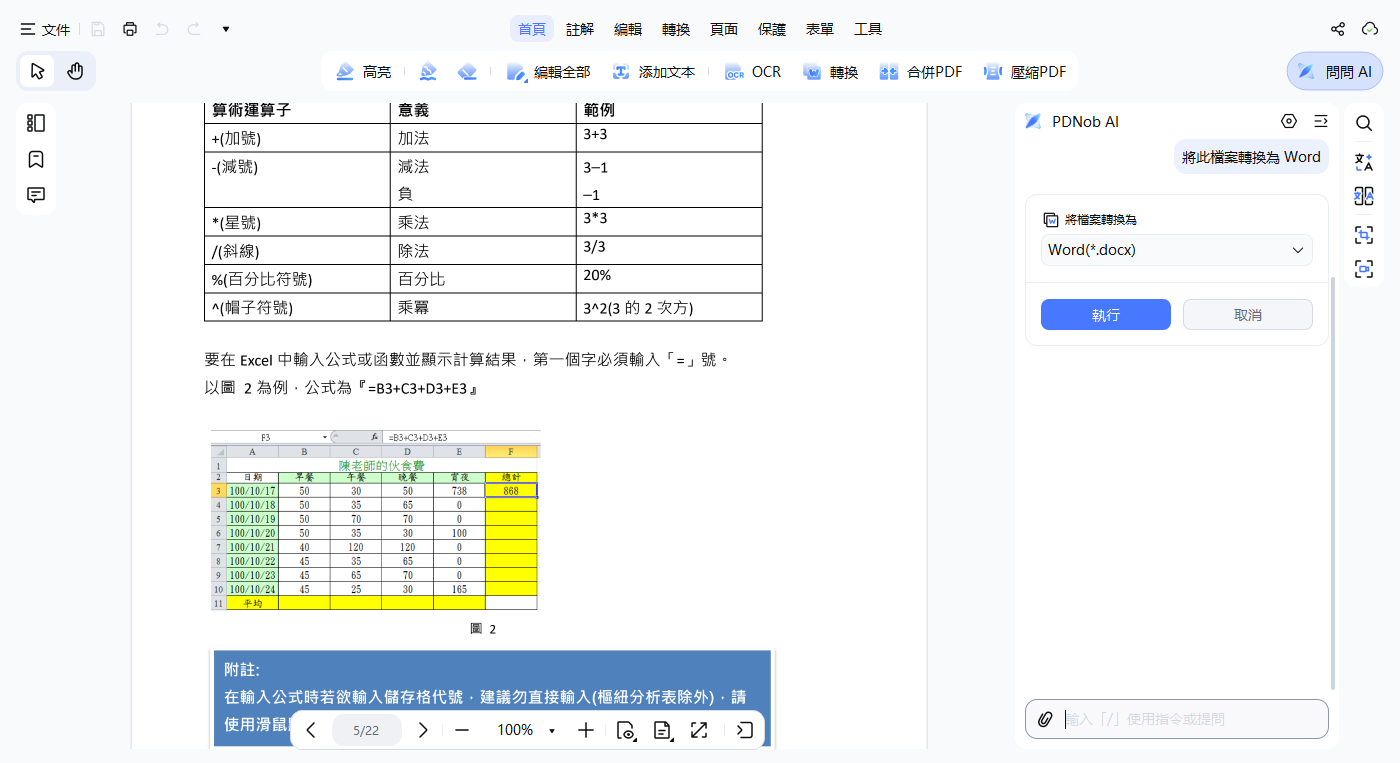Collapse the bottom page toolbar
Viewport: 1400px width, 763px height.
click(745, 730)
